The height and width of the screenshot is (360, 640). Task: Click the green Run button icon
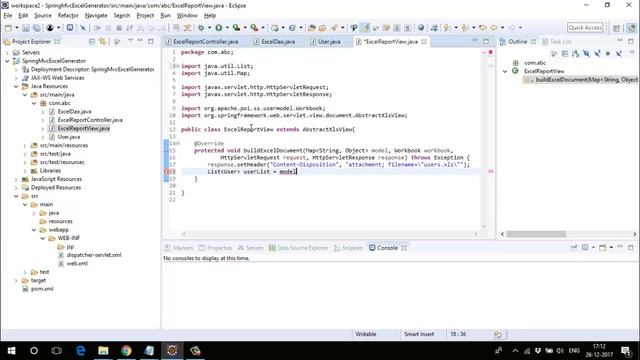coord(219,28)
